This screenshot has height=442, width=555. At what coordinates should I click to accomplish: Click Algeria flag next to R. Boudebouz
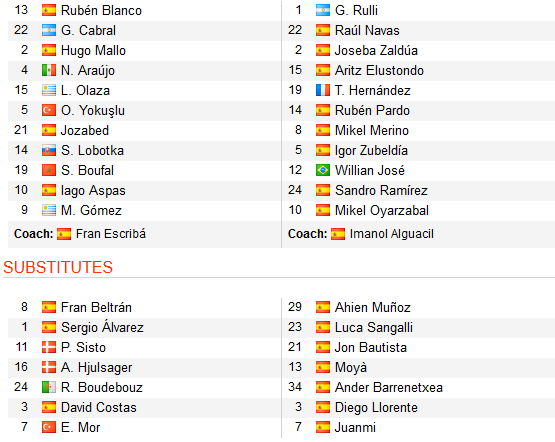49,388
